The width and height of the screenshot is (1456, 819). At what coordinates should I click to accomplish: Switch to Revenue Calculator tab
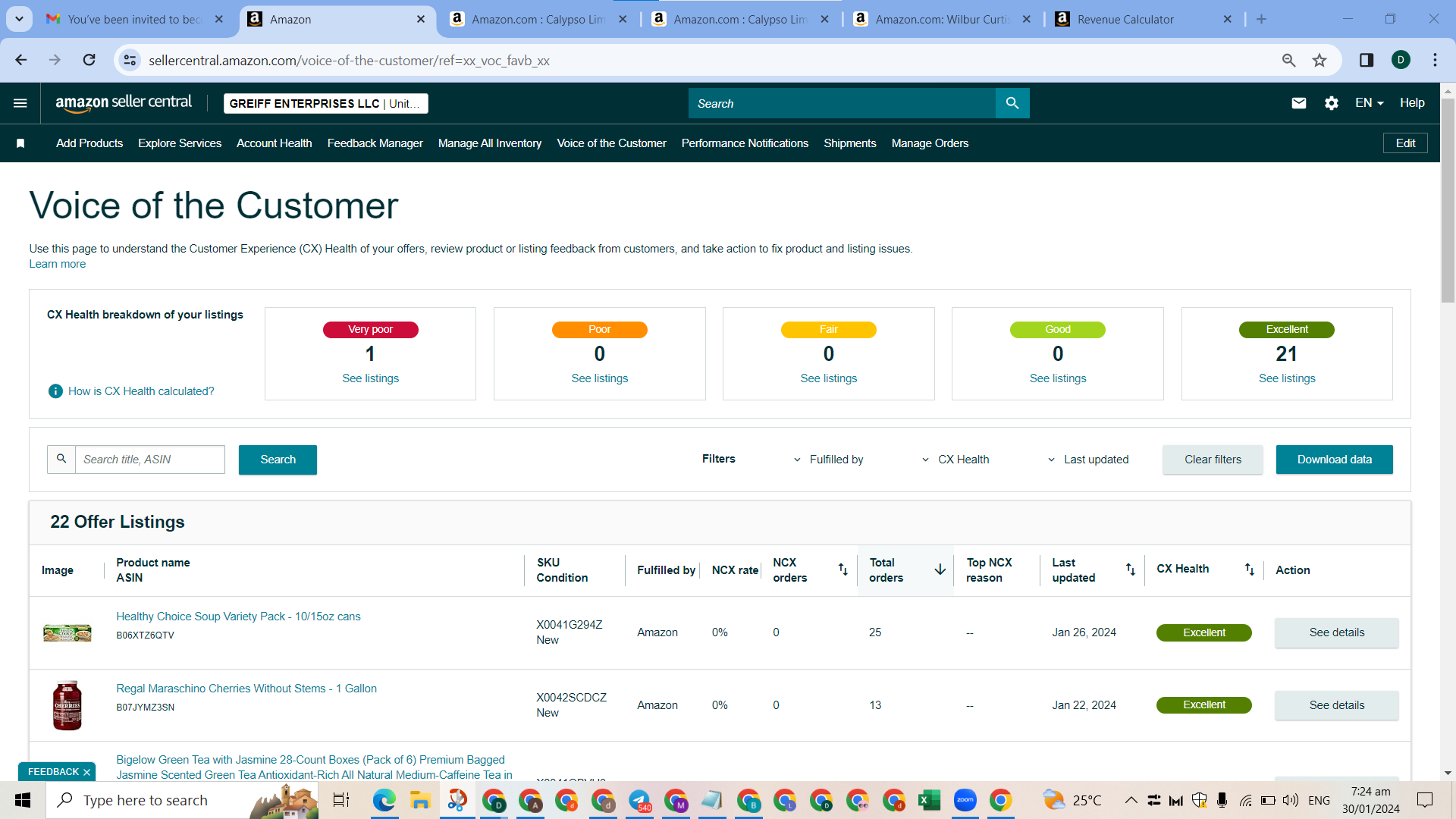pyautogui.click(x=1144, y=19)
